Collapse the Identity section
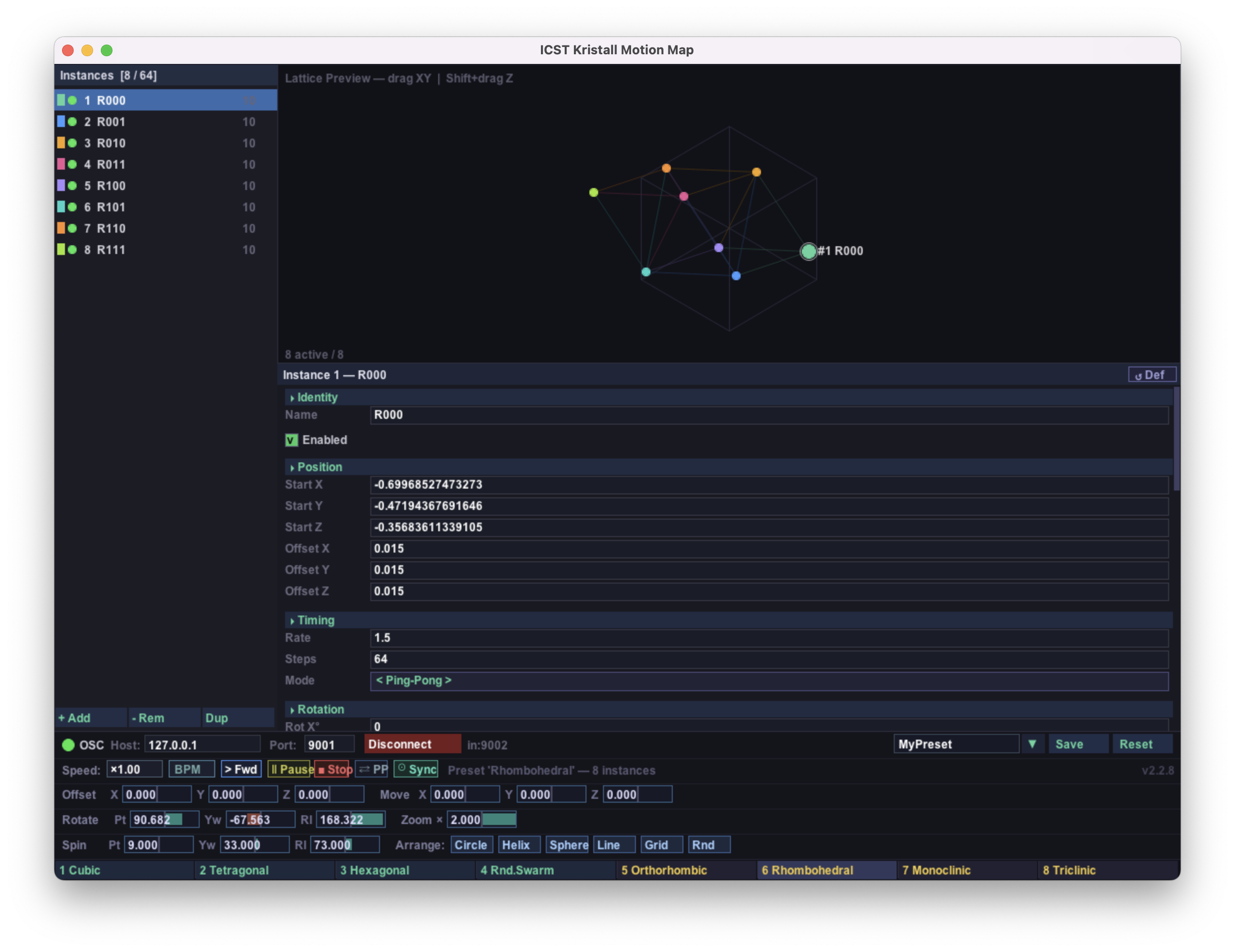Viewport: 1235px width, 952px height. (728, 397)
